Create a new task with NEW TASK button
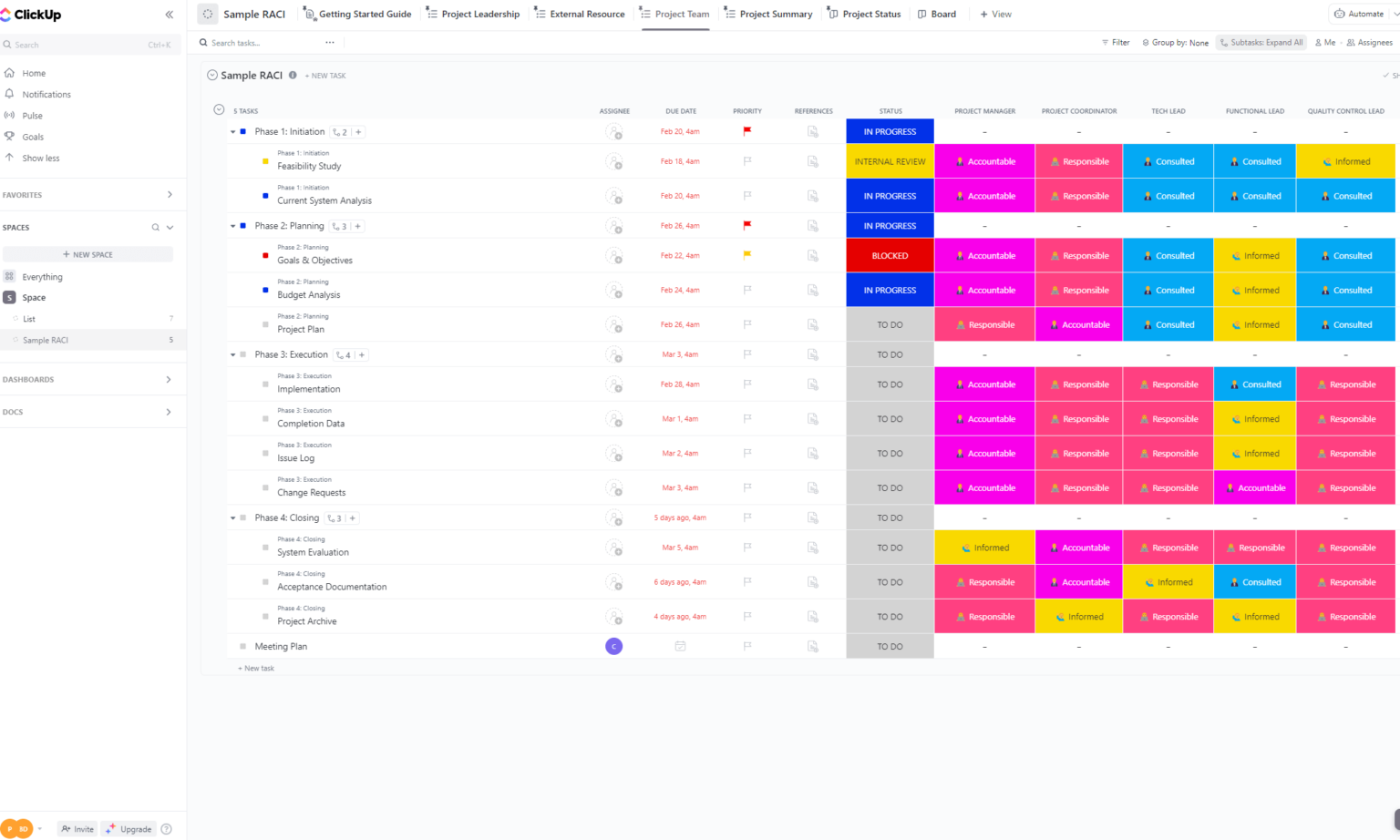The width and height of the screenshot is (1400, 840). (324, 75)
